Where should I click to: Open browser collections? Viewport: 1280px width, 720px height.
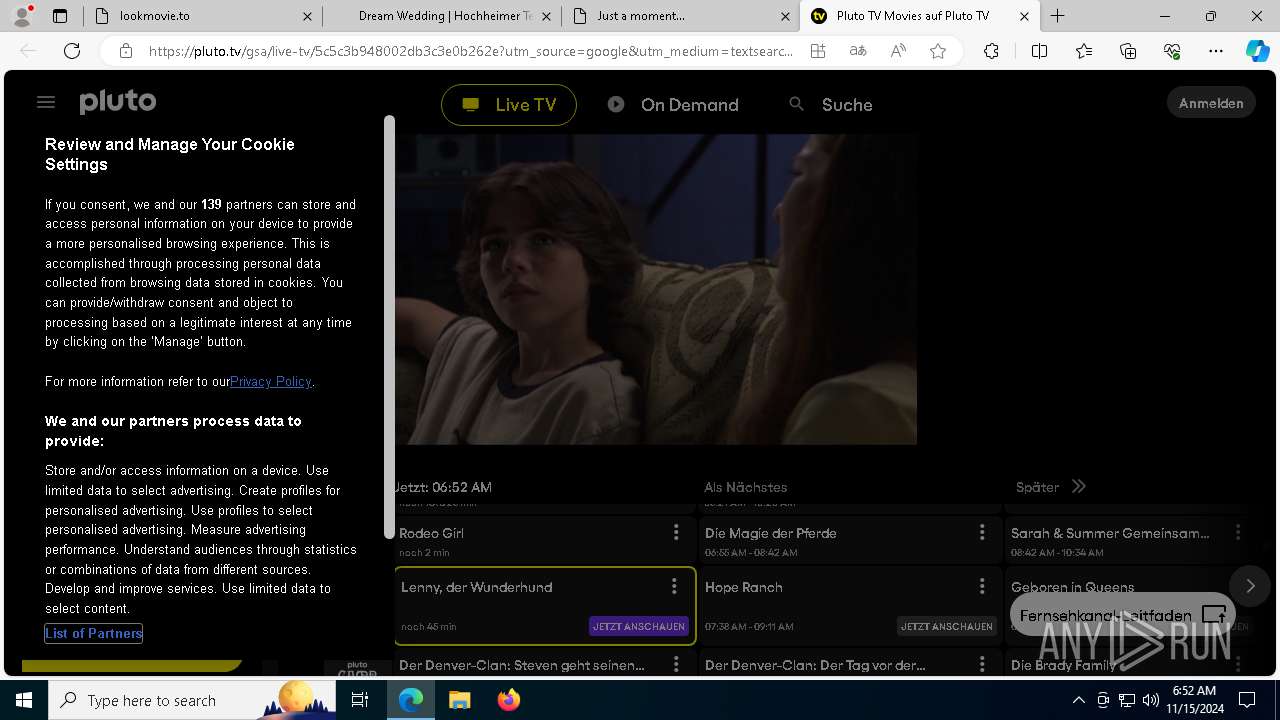point(1128,51)
